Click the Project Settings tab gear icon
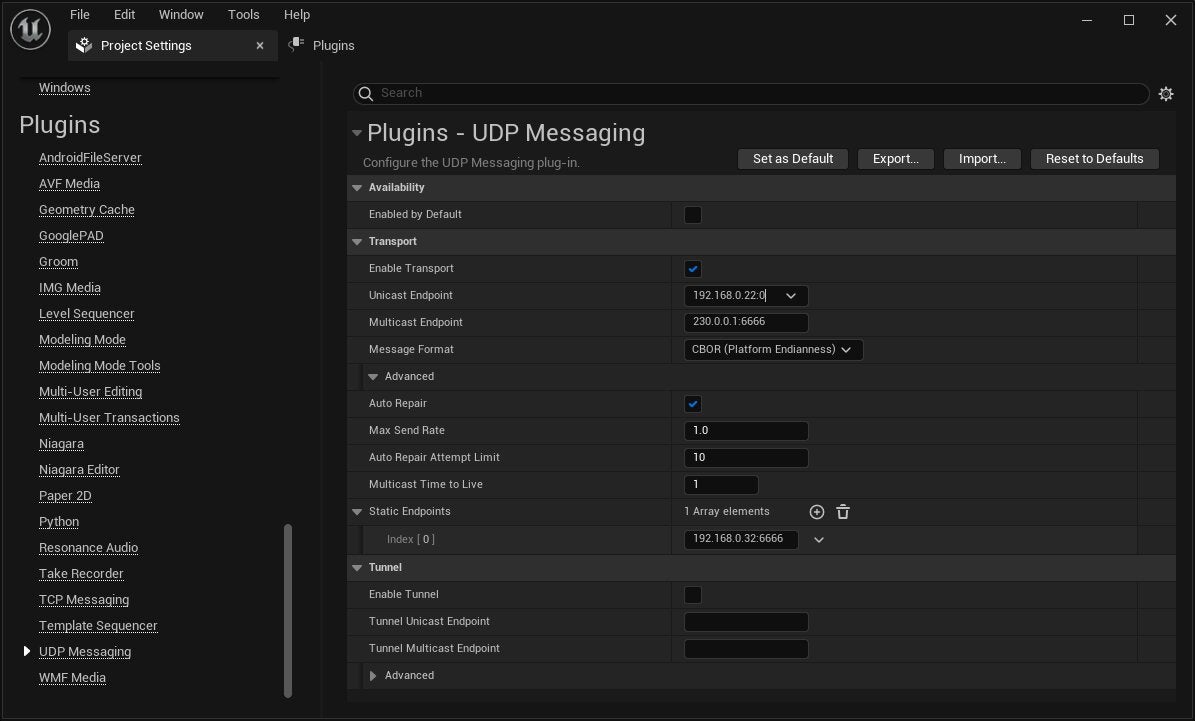Screen dimensions: 1195x721 coord(84,45)
